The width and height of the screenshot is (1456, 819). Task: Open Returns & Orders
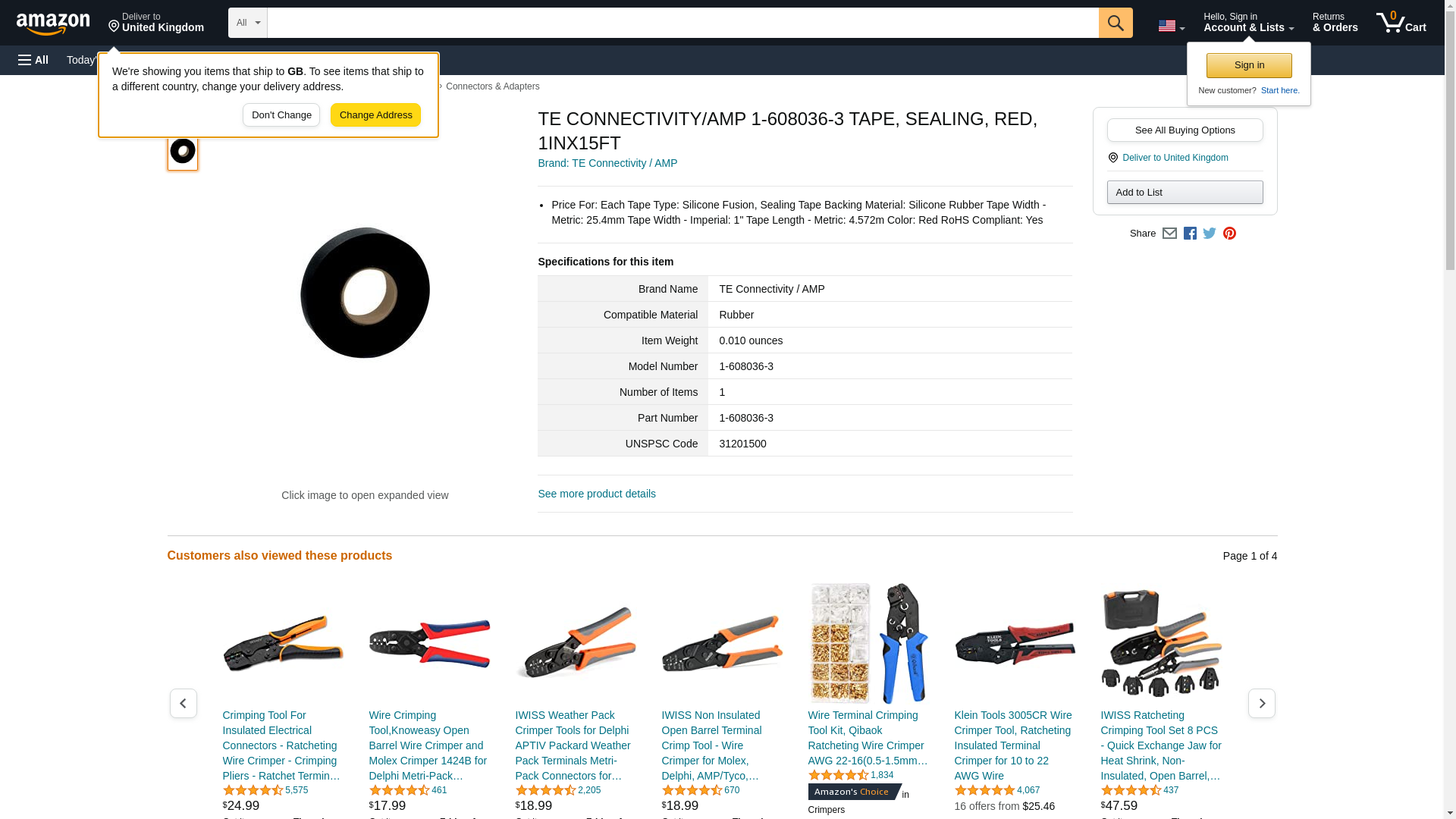[1335, 23]
